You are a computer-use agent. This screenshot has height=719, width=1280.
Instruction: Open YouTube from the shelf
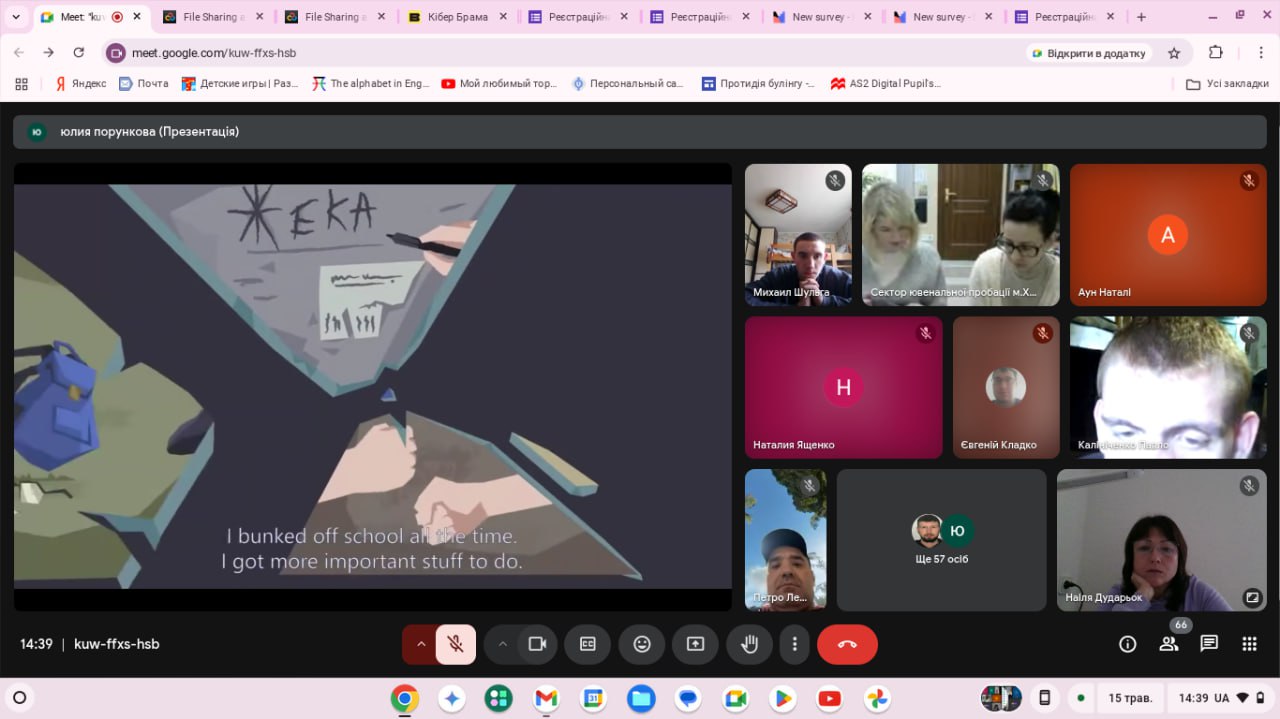click(829, 698)
